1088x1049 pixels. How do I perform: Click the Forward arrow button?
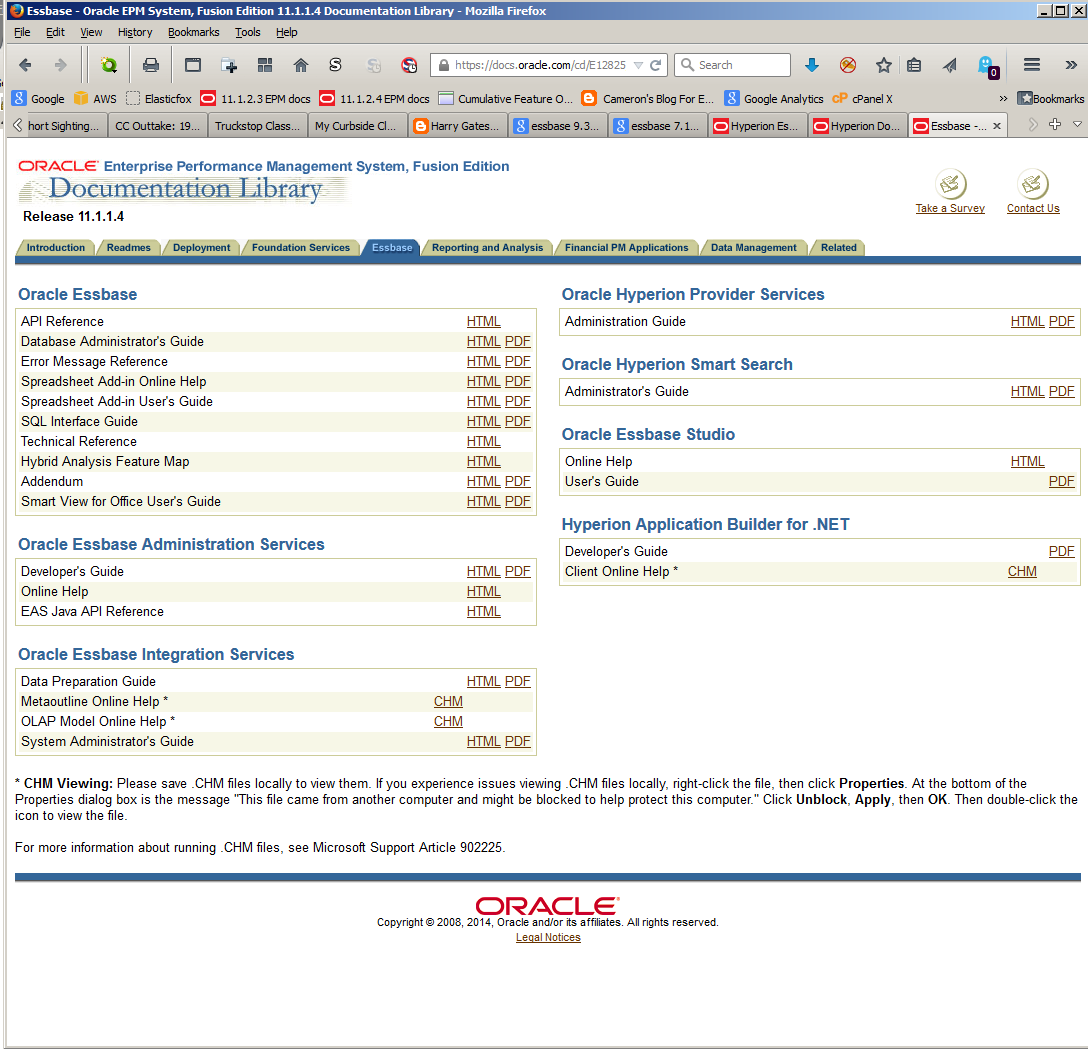(60, 65)
